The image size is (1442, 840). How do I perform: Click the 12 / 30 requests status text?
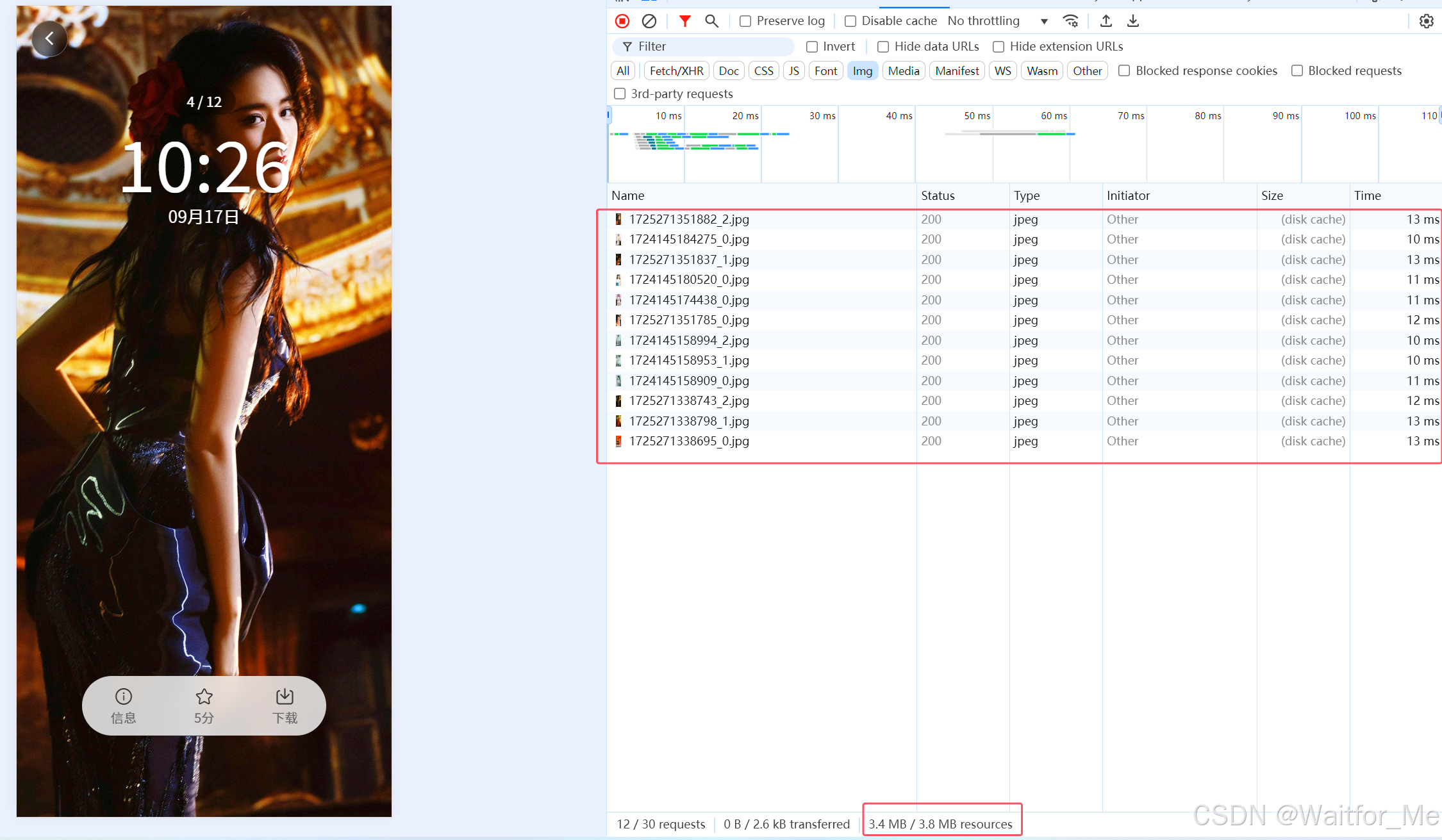[661, 824]
